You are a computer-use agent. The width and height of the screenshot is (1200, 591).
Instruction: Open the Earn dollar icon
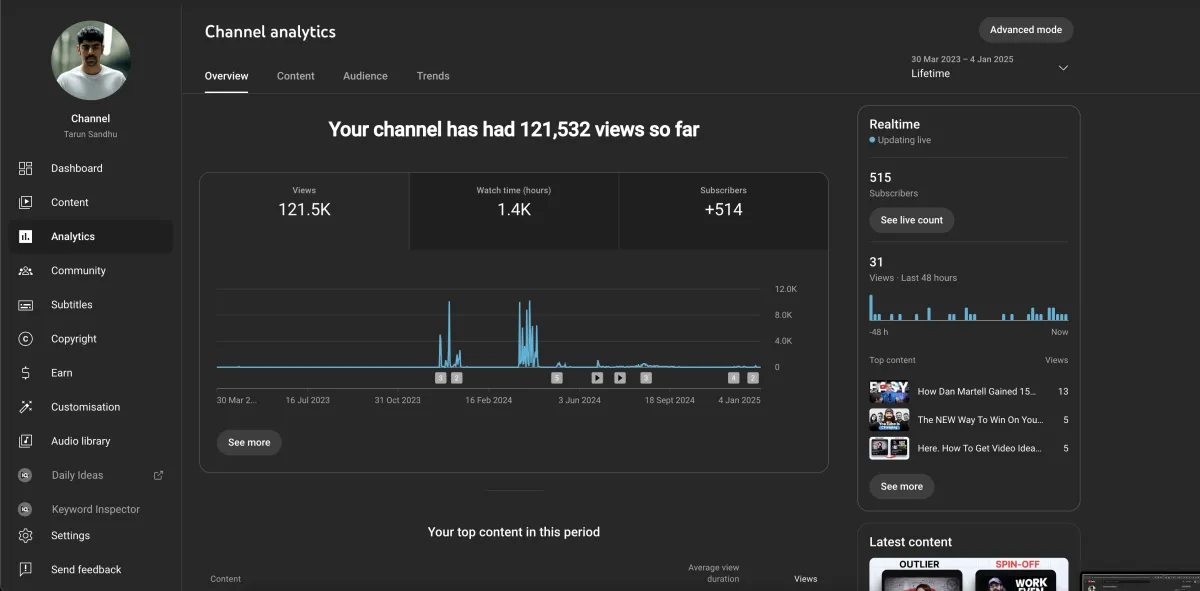pos(26,373)
